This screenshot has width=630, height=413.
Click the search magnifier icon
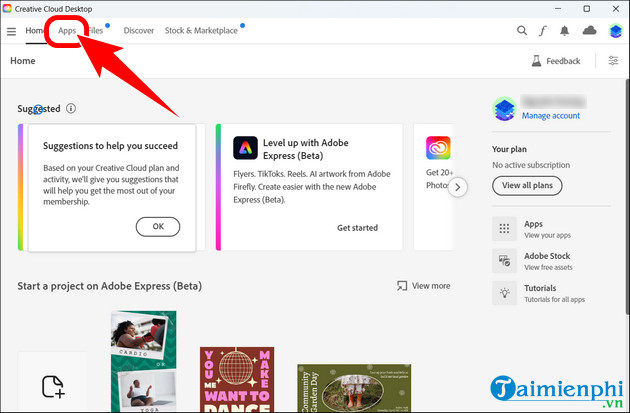click(x=522, y=30)
